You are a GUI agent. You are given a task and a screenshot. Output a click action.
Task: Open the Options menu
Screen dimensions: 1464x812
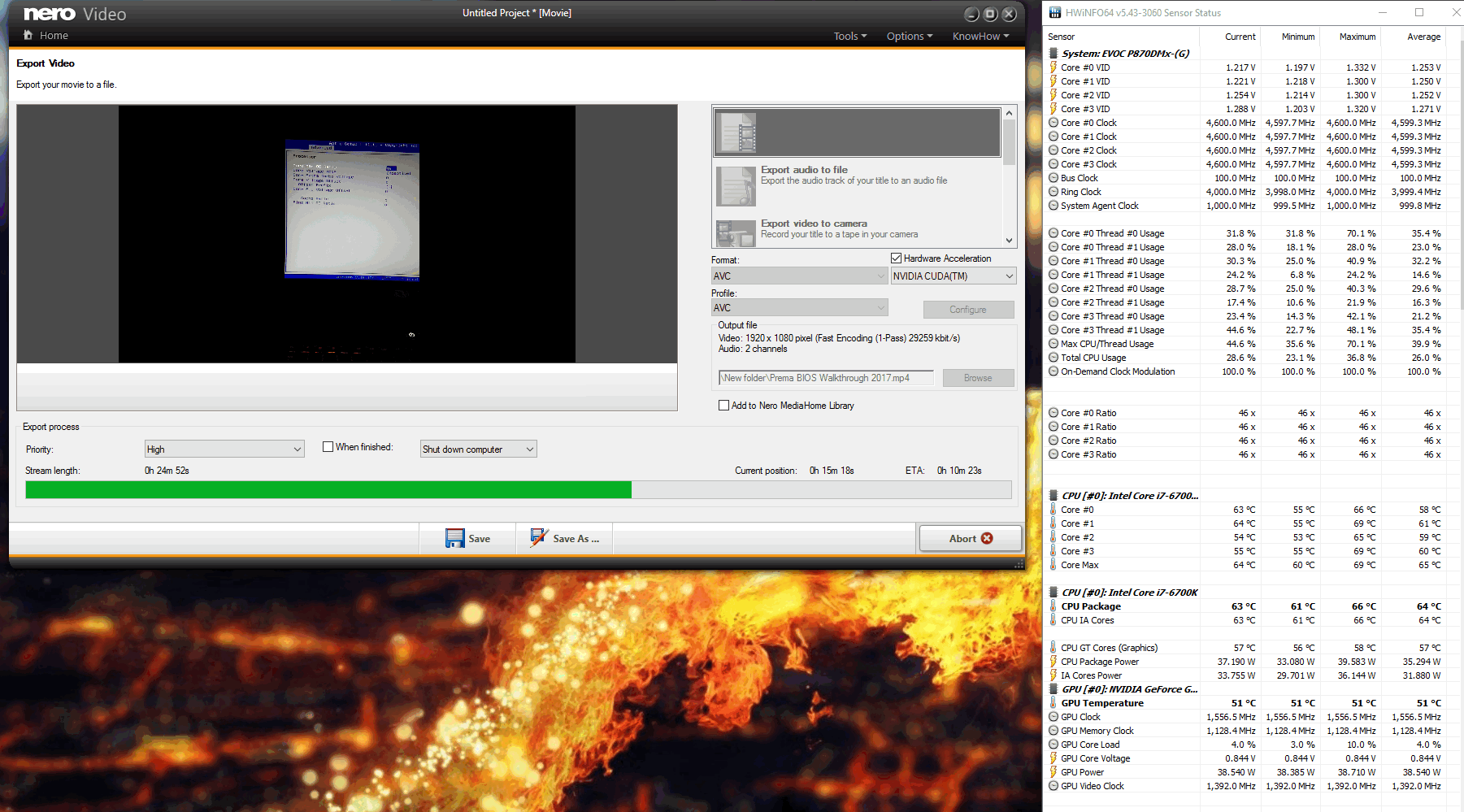coord(910,36)
